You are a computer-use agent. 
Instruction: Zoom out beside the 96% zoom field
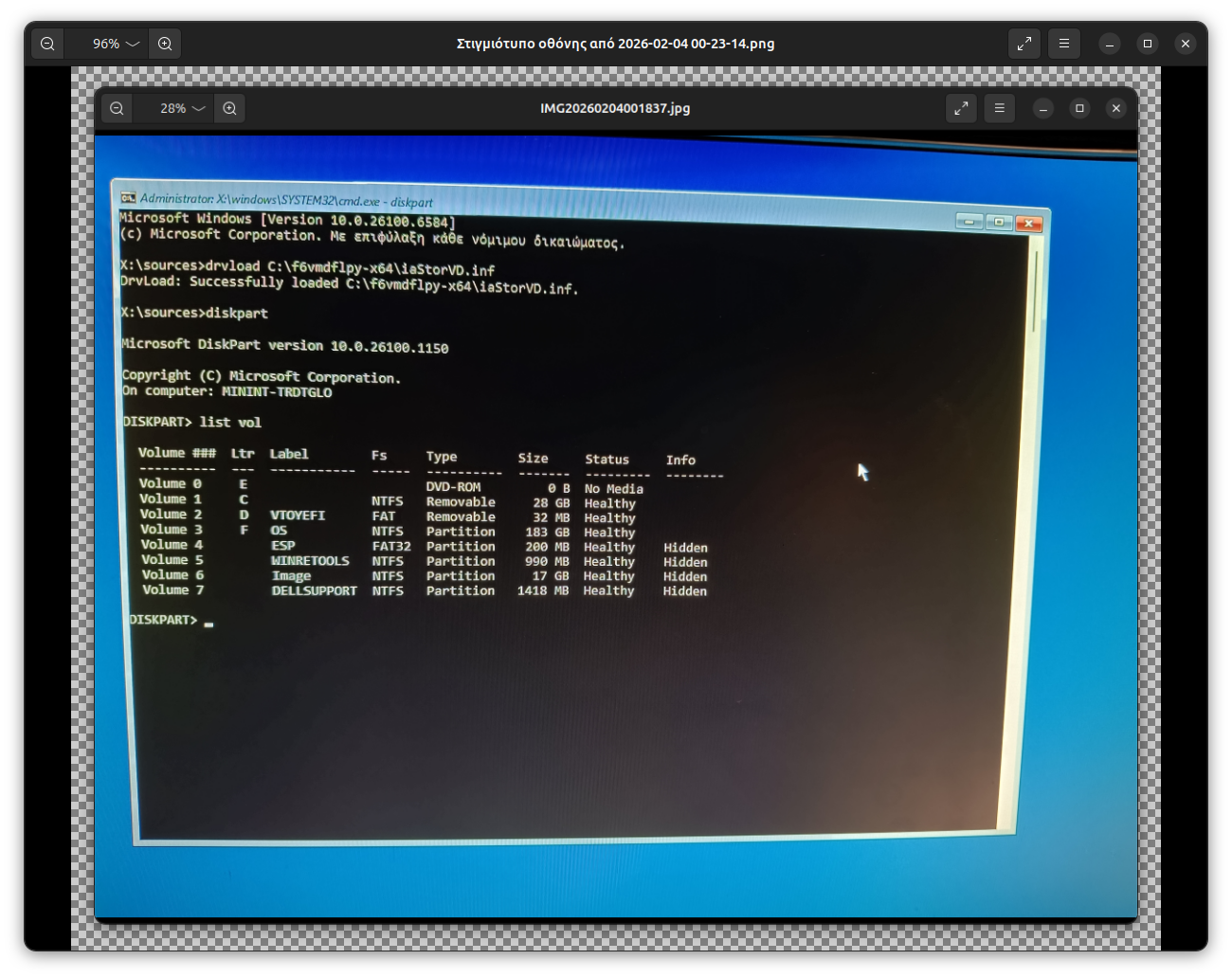(47, 44)
